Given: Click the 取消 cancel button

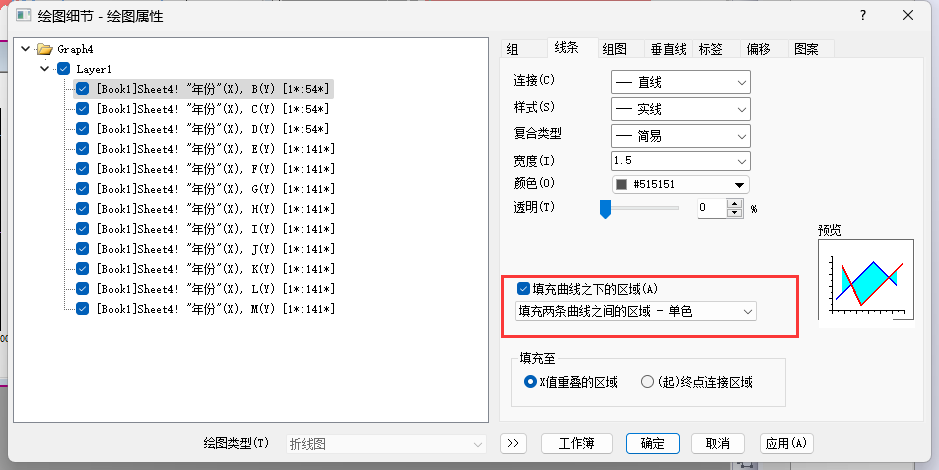Looking at the screenshot, I should click(717, 444).
